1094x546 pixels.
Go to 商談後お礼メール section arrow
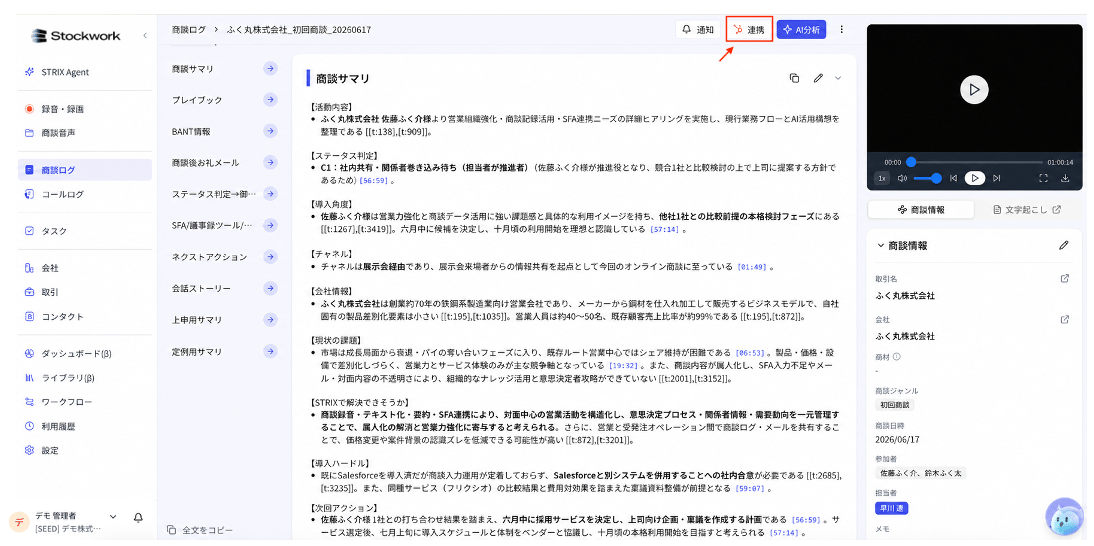click(x=270, y=162)
